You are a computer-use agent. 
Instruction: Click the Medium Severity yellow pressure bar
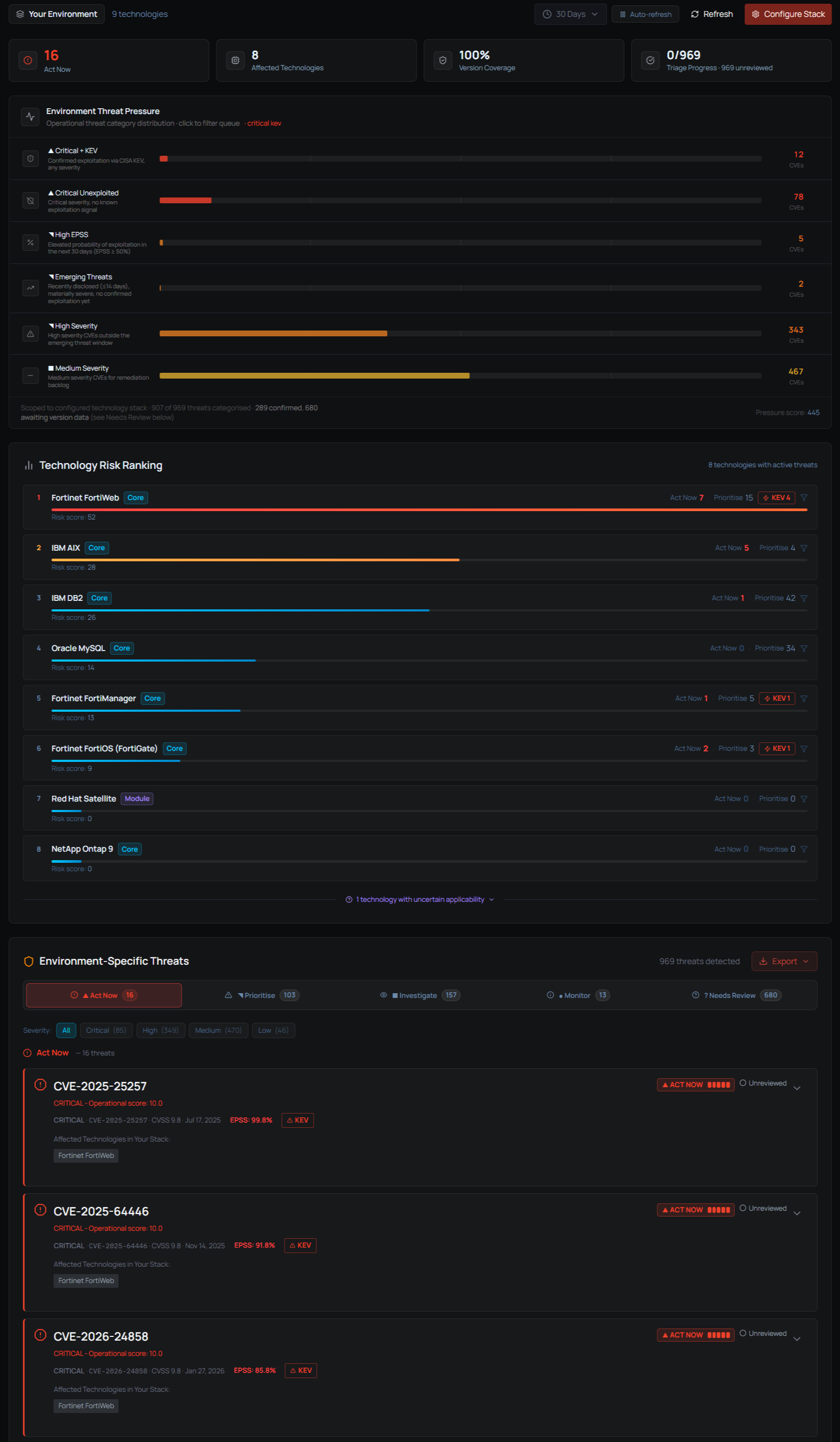314,376
